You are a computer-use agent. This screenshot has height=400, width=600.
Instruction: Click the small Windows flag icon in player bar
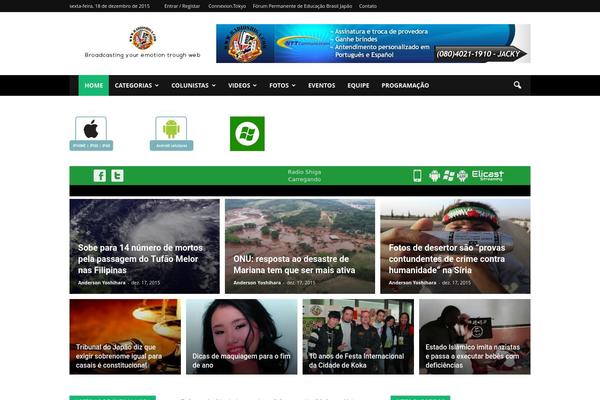tap(448, 176)
